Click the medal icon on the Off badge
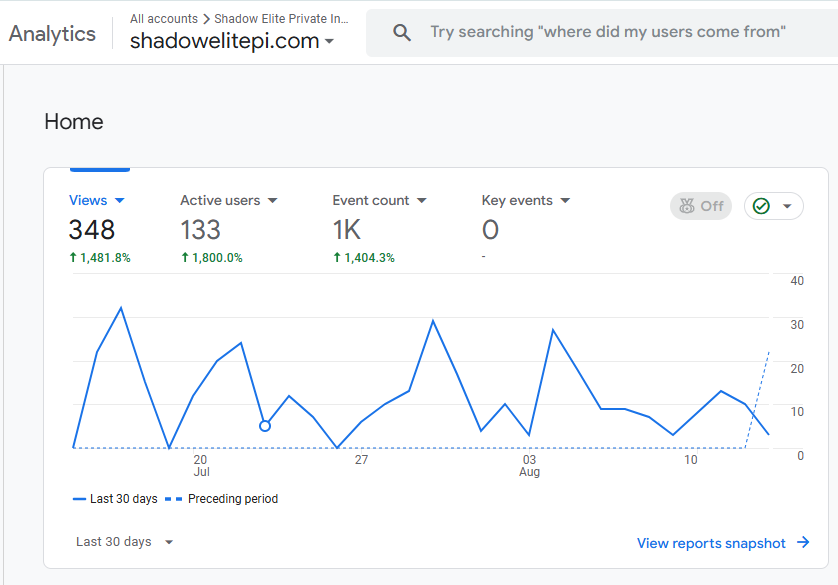Viewport: 838px width, 585px height. (x=686, y=206)
